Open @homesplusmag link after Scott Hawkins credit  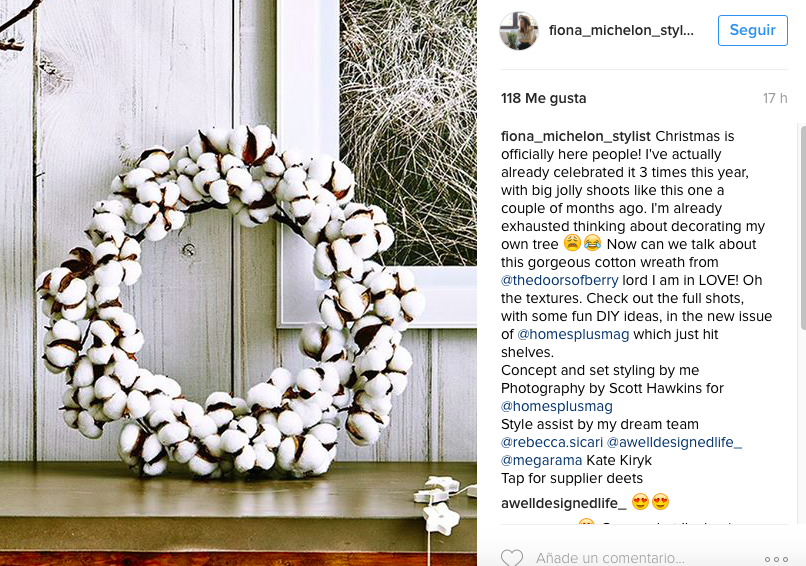[557, 406]
